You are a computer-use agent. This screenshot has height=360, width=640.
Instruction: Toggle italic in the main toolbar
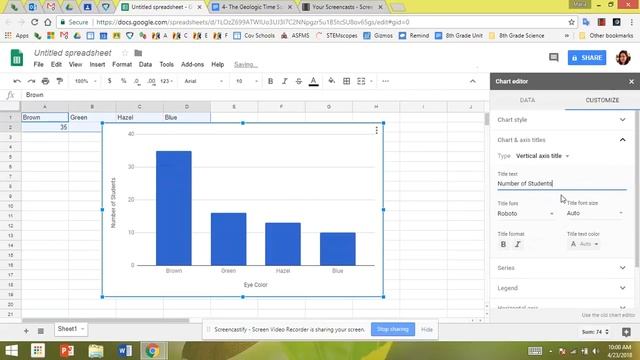click(x=284, y=81)
